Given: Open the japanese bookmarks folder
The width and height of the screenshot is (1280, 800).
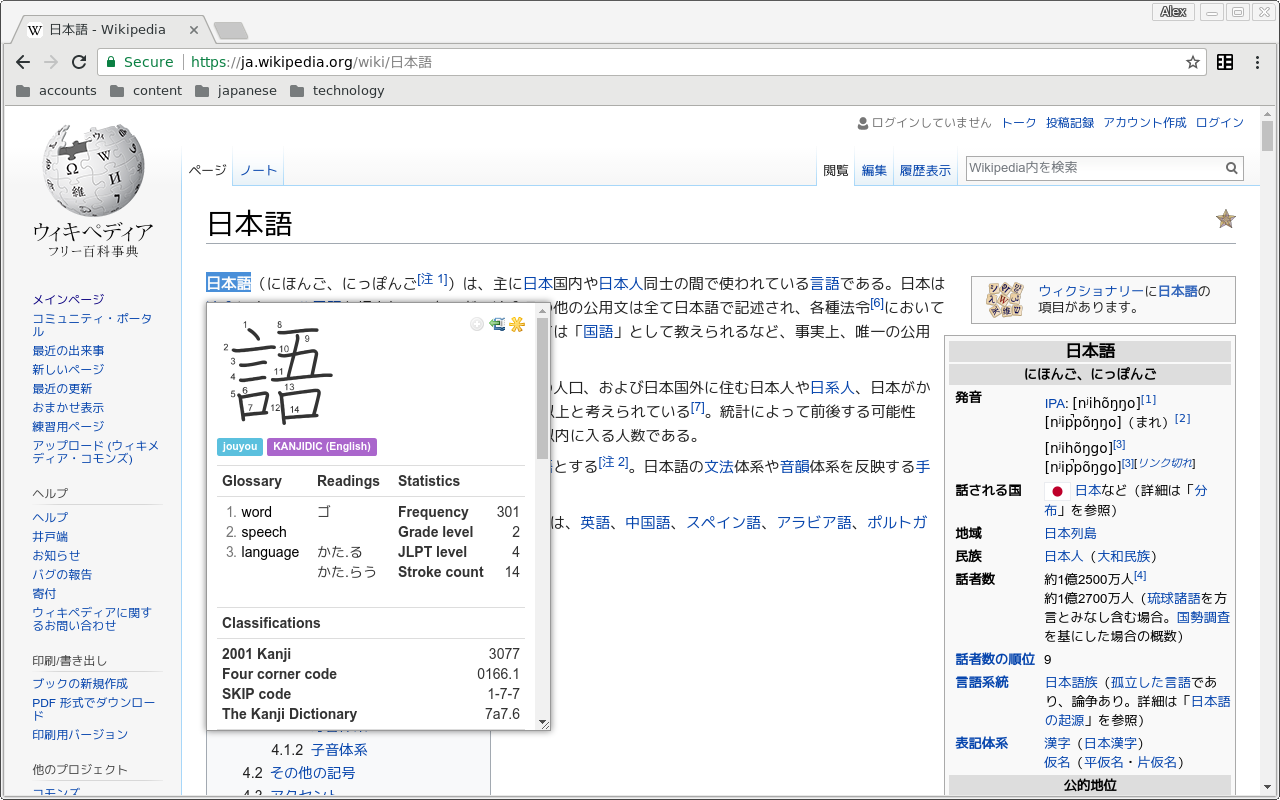Looking at the screenshot, I should point(236,90).
